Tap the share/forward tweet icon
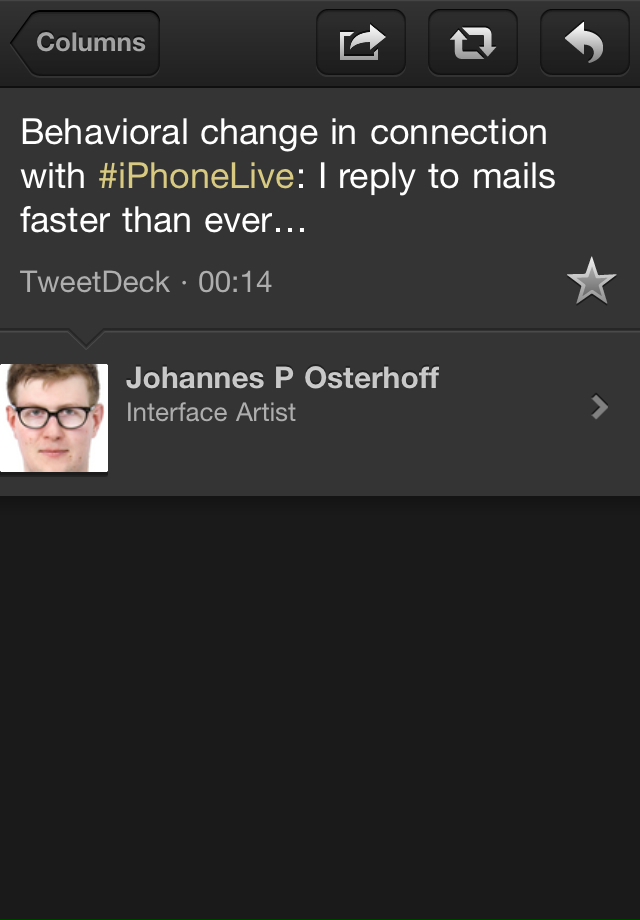640x920 pixels. pos(360,43)
